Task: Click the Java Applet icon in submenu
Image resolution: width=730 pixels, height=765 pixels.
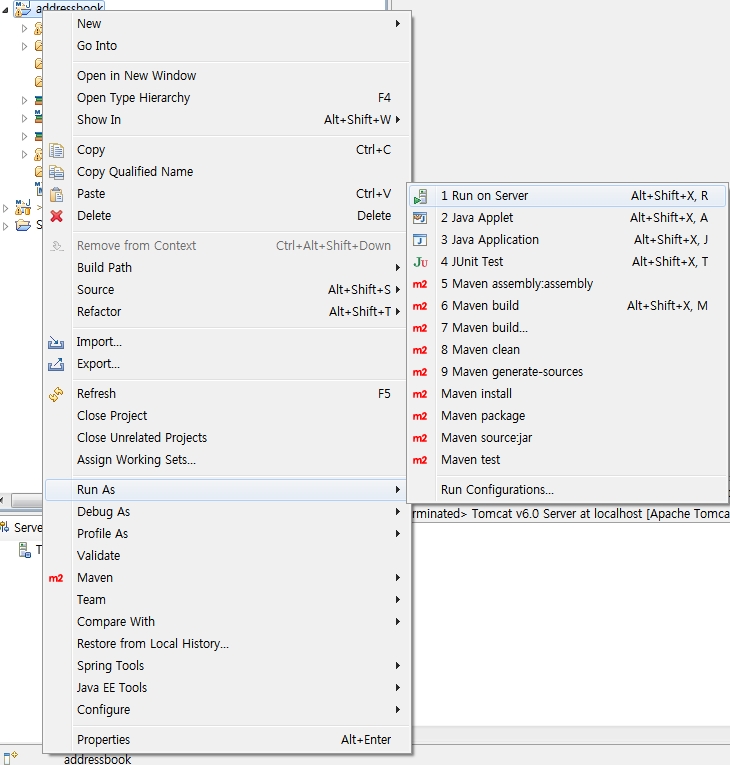Action: coord(421,218)
